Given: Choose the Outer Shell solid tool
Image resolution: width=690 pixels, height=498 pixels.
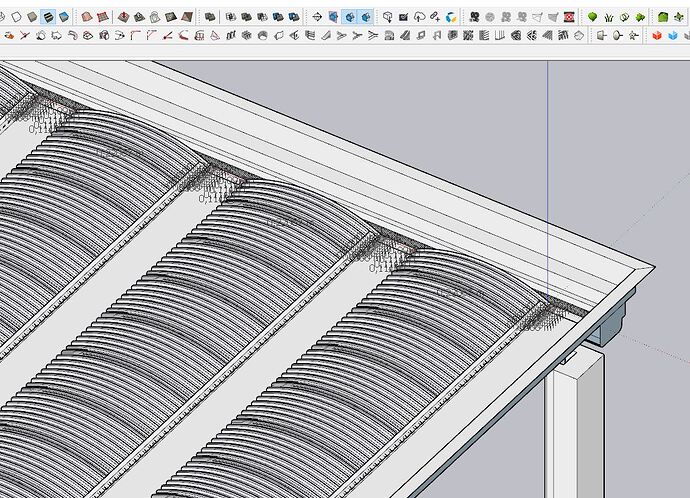Looking at the screenshot, I should pos(209,17).
